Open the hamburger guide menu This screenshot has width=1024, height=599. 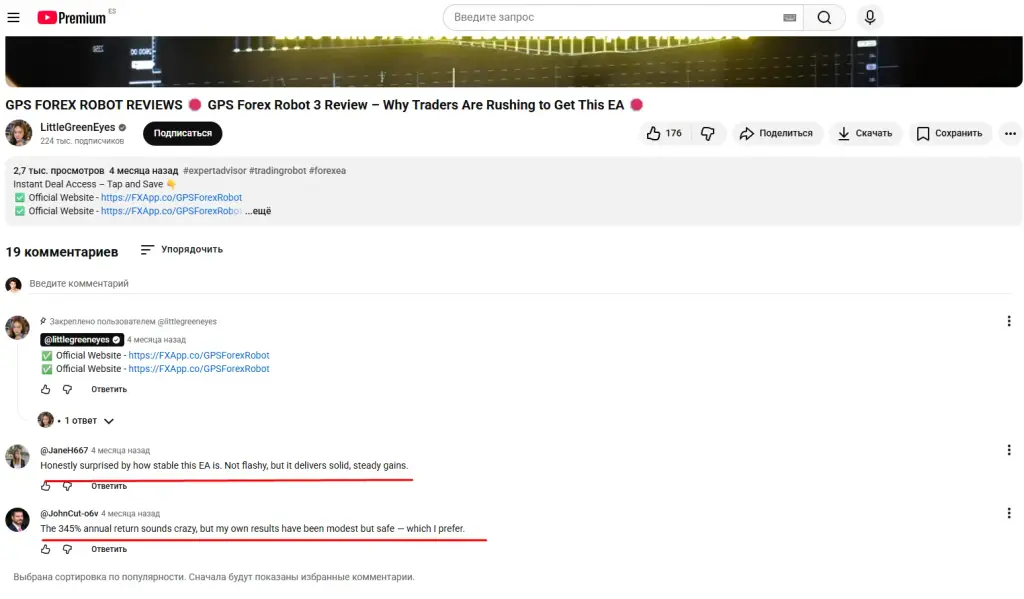(x=13, y=18)
